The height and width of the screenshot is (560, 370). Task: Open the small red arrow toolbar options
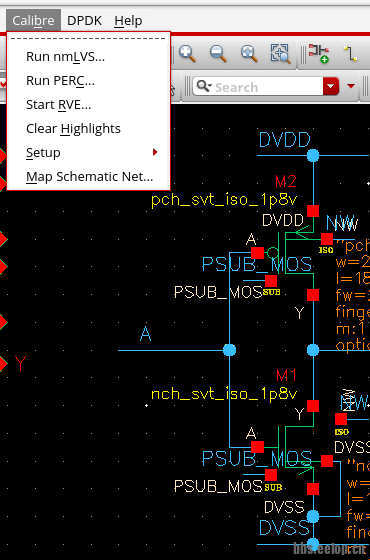click(351, 86)
